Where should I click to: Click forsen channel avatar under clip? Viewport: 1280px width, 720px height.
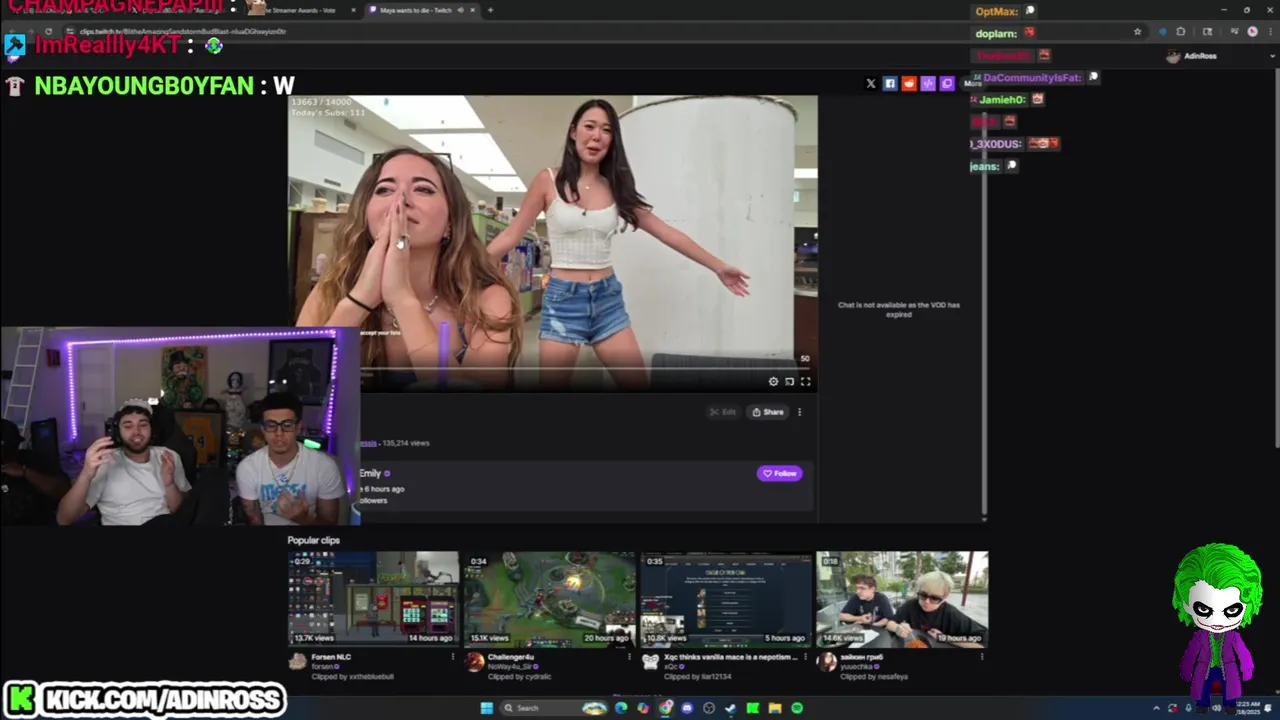pos(297,661)
